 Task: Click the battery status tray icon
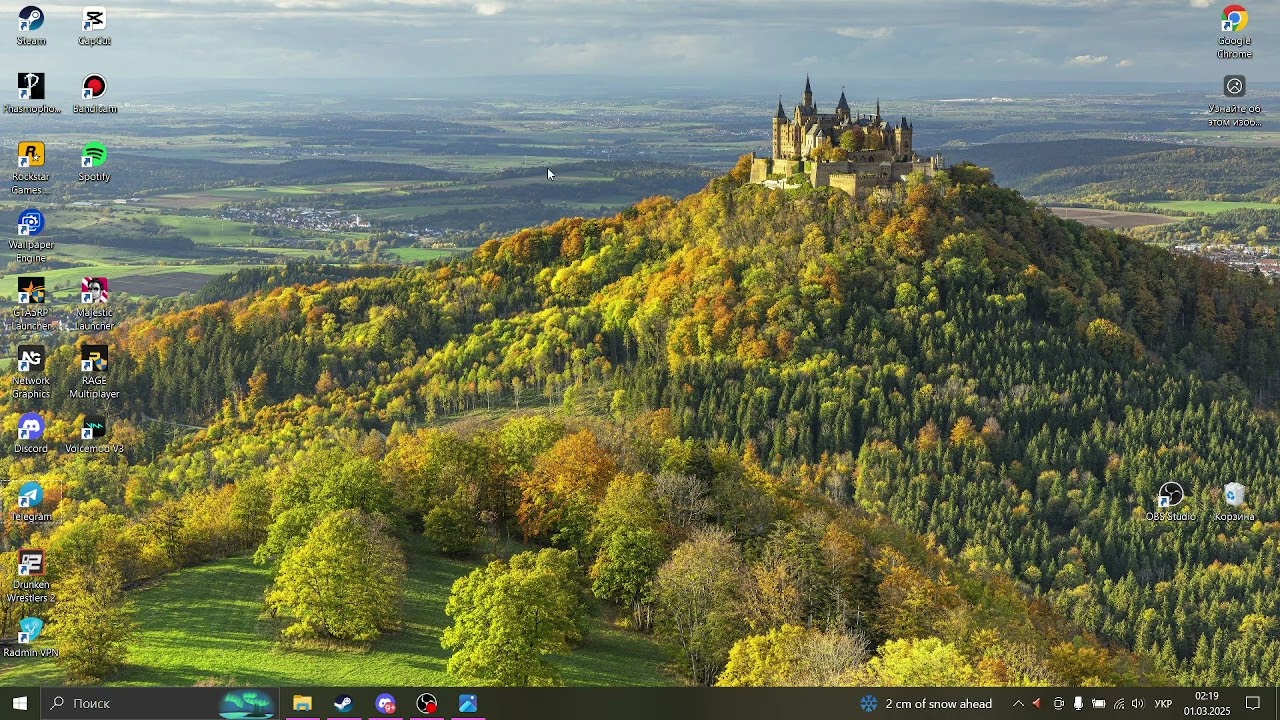point(1098,704)
